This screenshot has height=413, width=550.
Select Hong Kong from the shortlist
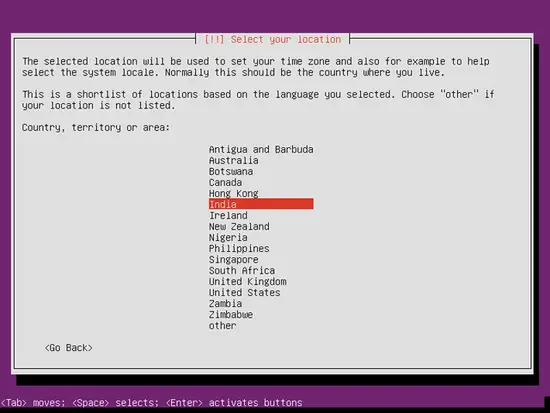(234, 193)
